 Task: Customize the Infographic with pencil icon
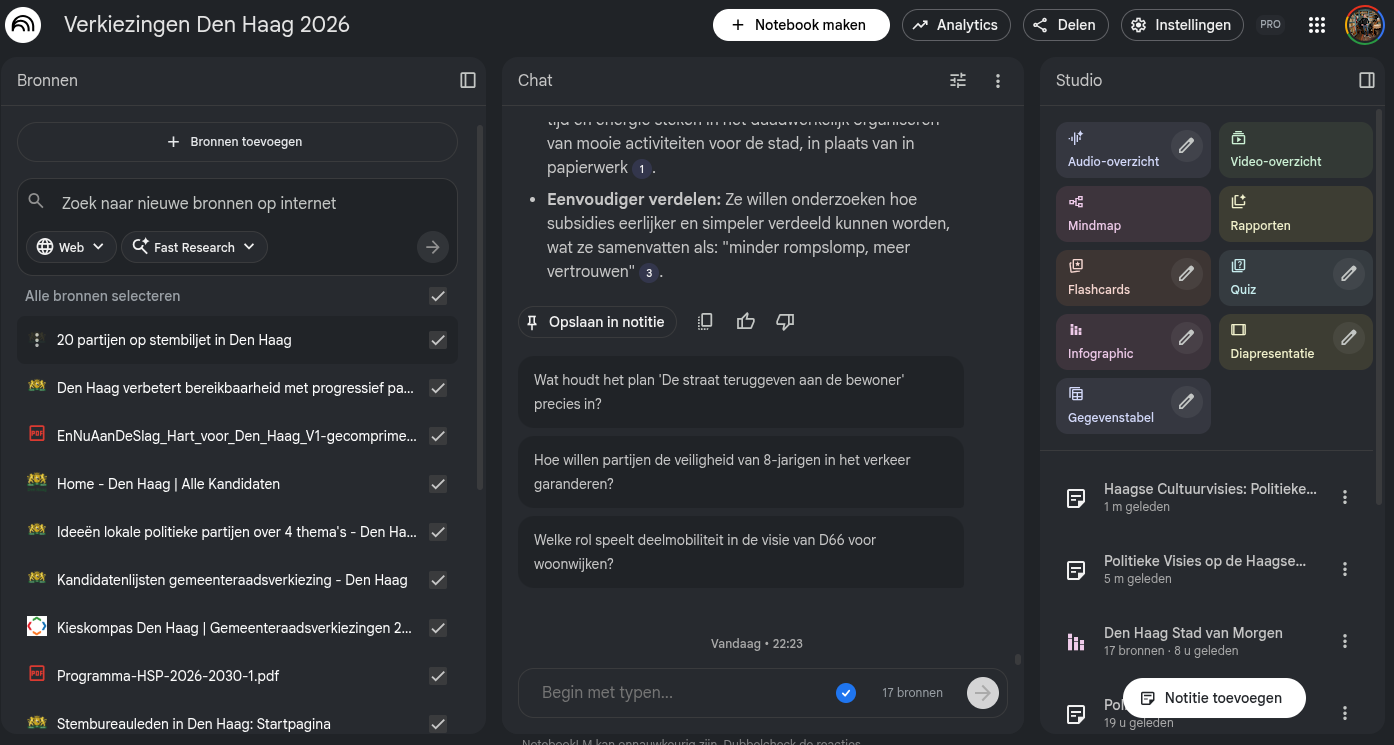pos(1186,338)
